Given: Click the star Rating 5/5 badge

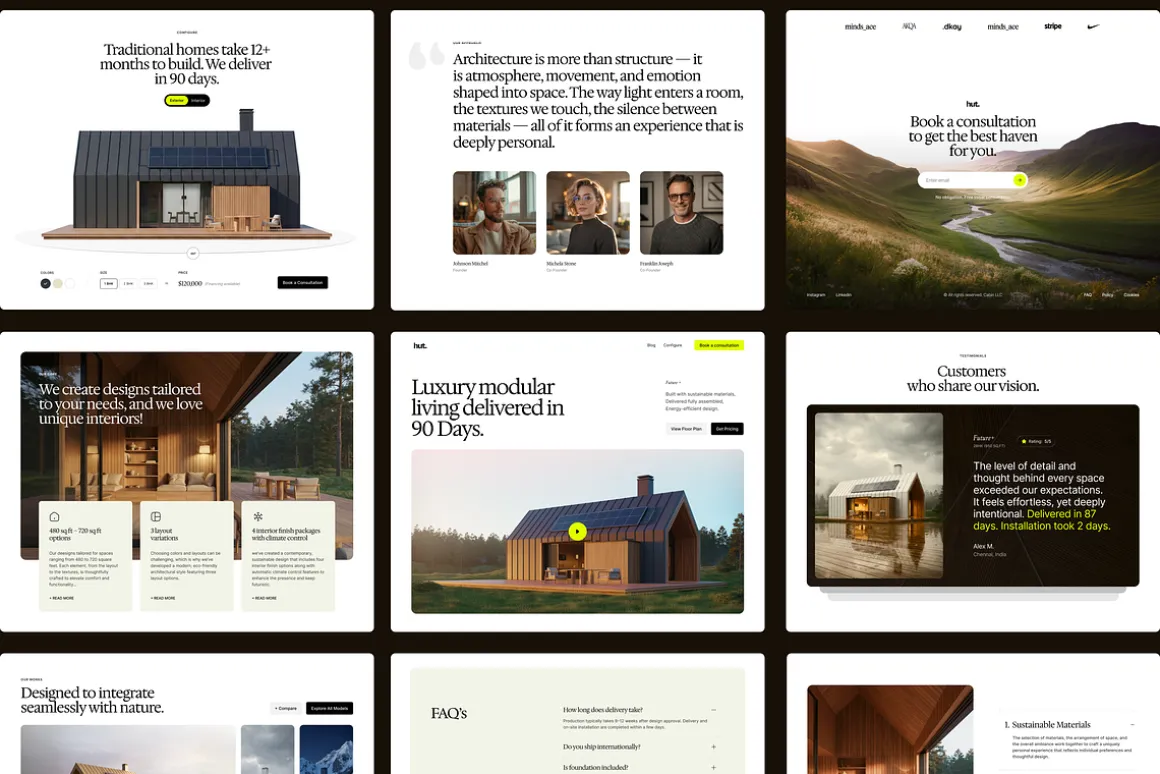Looking at the screenshot, I should [1036, 441].
